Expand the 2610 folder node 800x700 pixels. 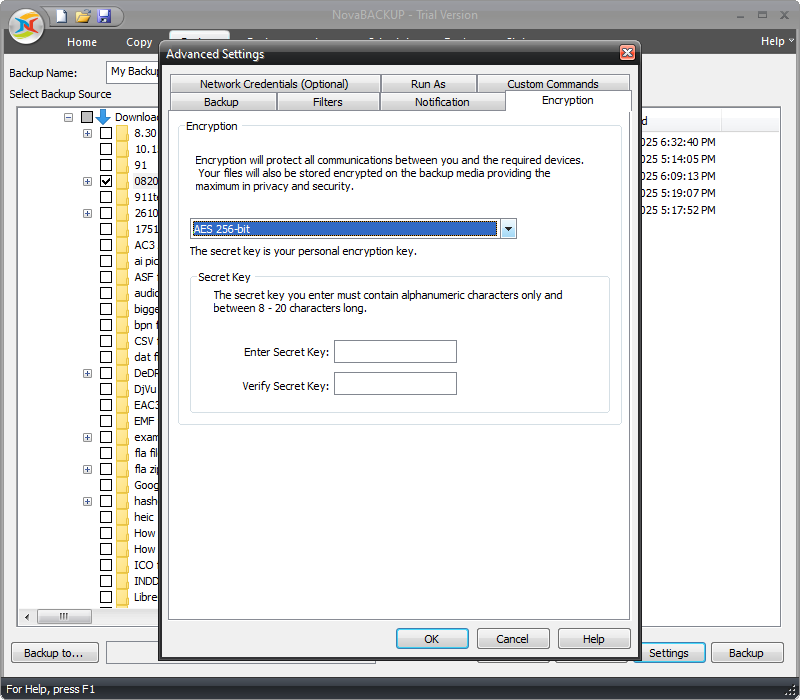(x=87, y=213)
